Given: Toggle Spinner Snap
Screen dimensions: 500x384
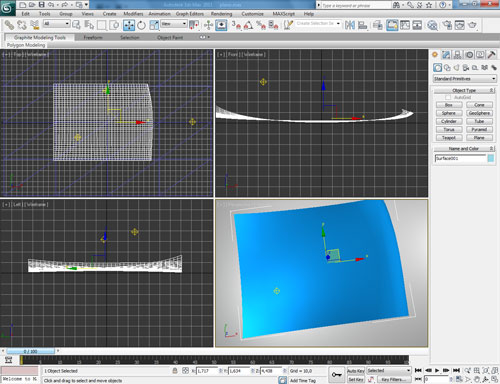Looking at the screenshot, I should pyautogui.click(x=273, y=25).
